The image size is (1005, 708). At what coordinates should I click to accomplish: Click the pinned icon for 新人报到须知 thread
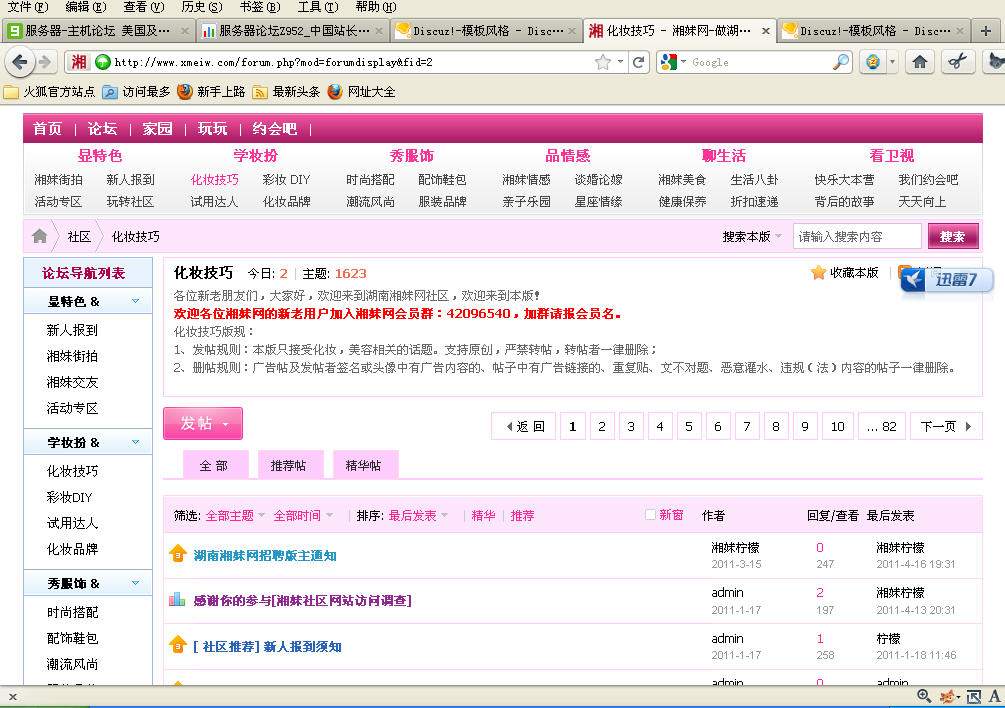[178, 645]
